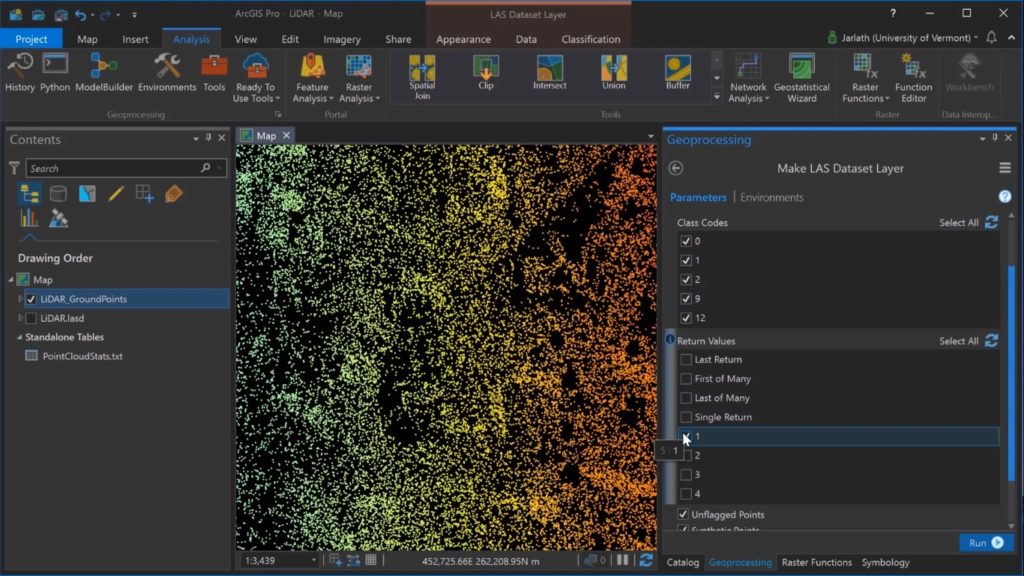Screen dimensions: 1024x576
Task: Open the map scale dropdown
Action: point(313,561)
